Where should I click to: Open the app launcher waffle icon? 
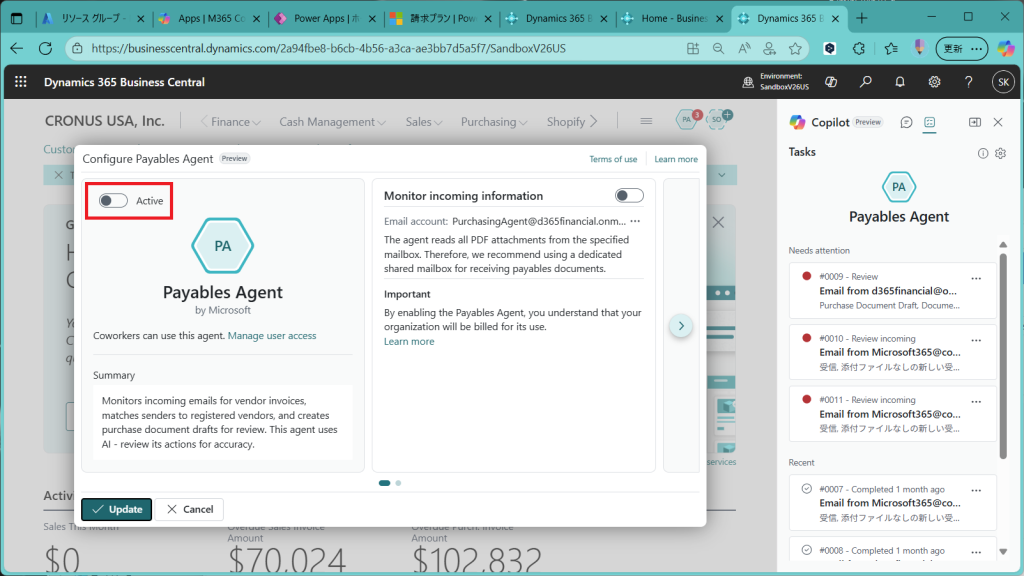pos(22,82)
